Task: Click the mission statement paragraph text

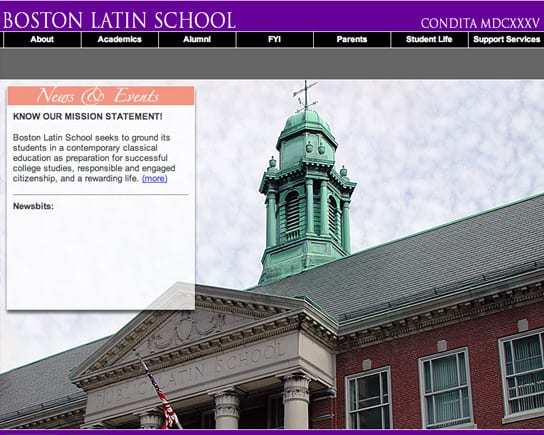Action: 94,158
